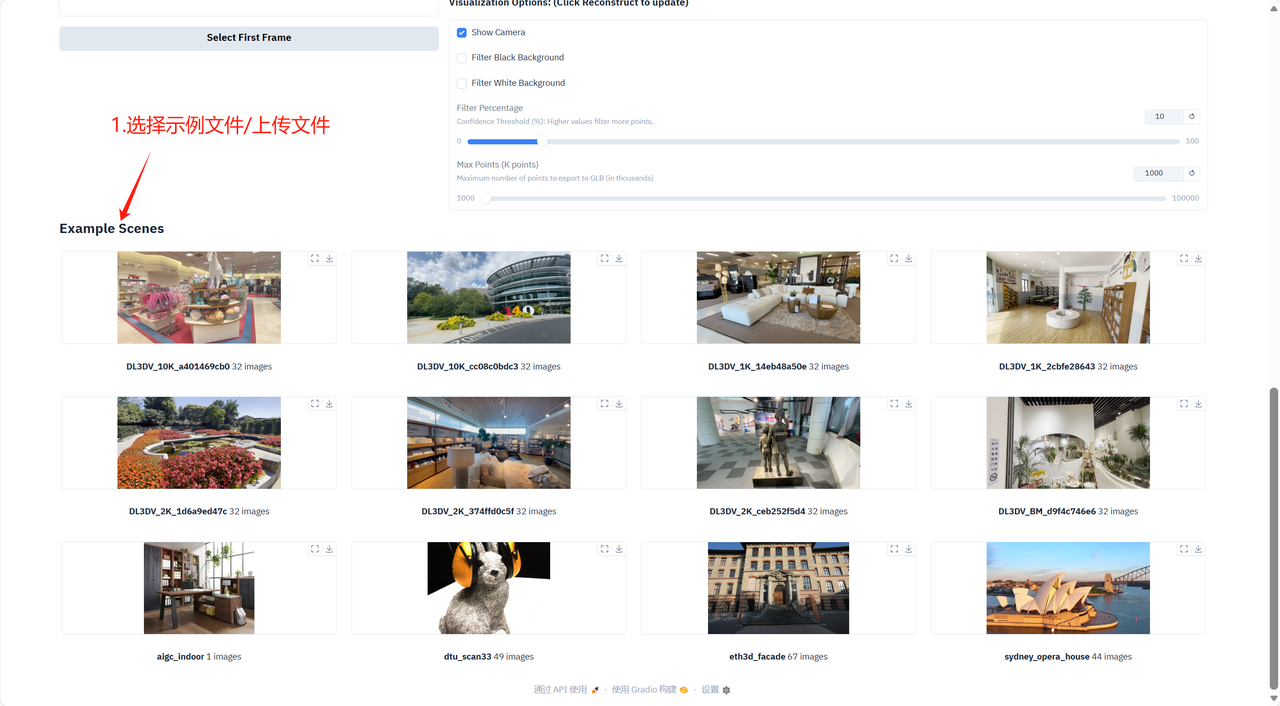This screenshot has height=706, width=1280.
Task: Select the DL3DV_2K_ceb252f5d4 statue thumbnail
Action: 778,443
